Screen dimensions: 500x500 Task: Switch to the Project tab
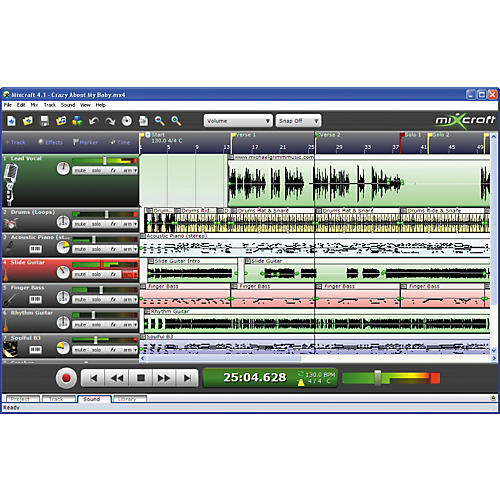22,399
